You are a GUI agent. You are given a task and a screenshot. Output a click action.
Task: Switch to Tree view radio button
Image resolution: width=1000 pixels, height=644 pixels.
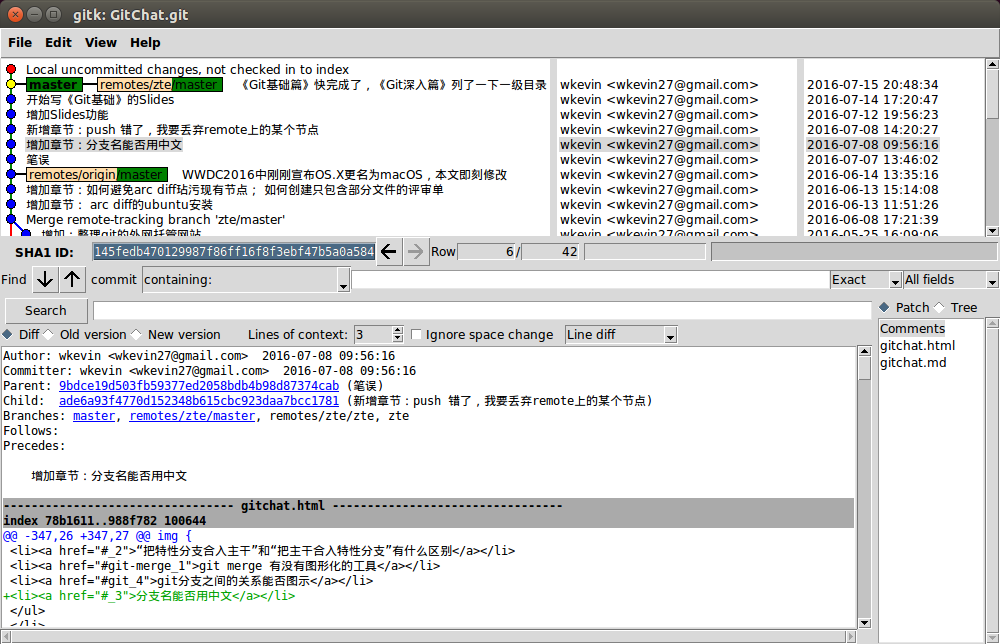click(940, 308)
